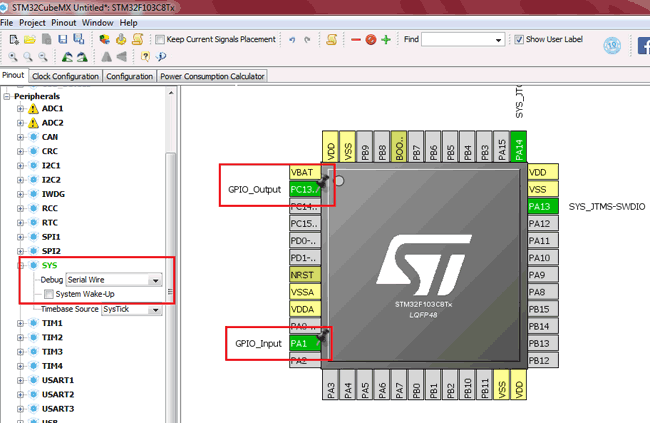Click the Load Project folder icon

(x=30, y=39)
